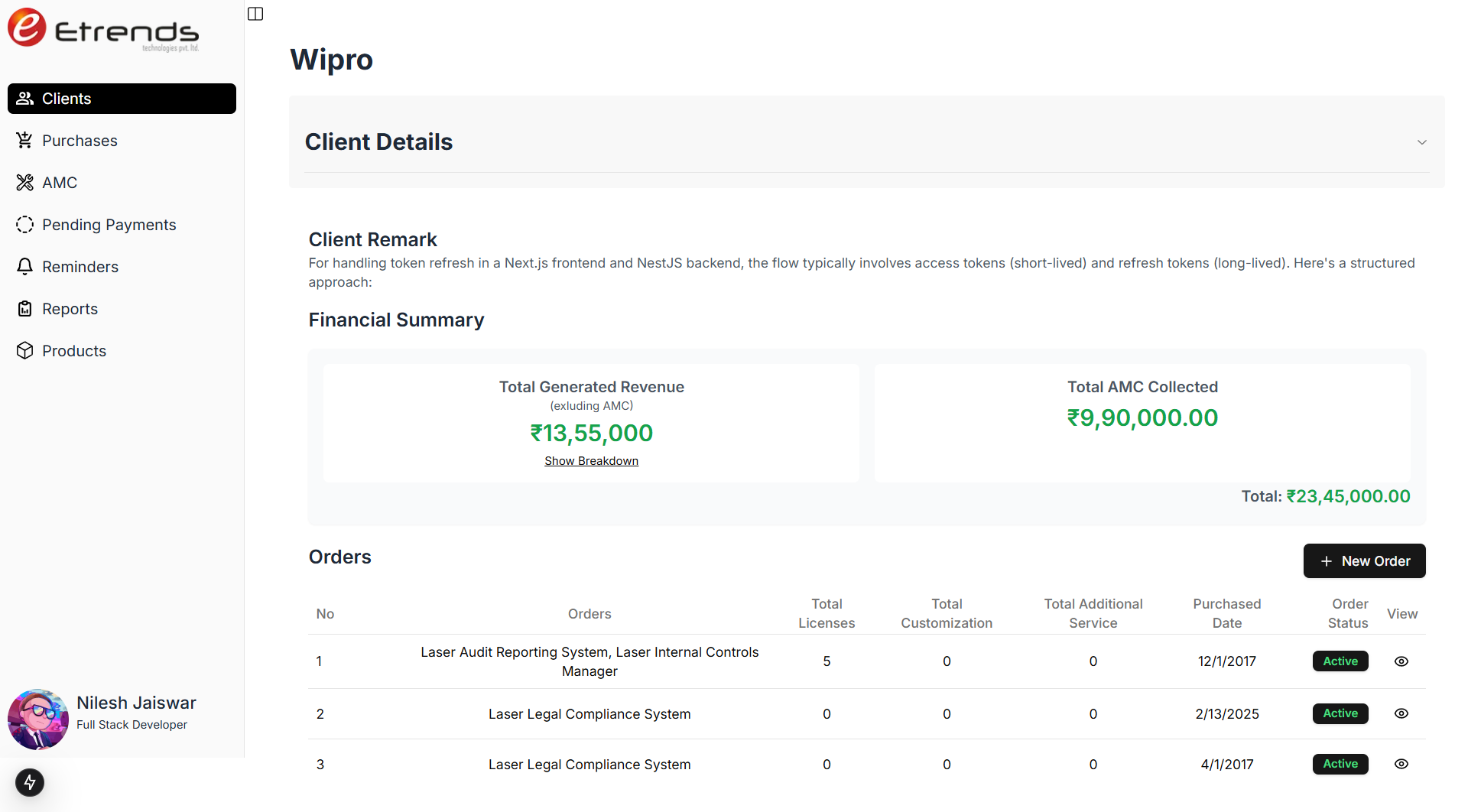Expand Client Details with the chevron

[1422, 142]
